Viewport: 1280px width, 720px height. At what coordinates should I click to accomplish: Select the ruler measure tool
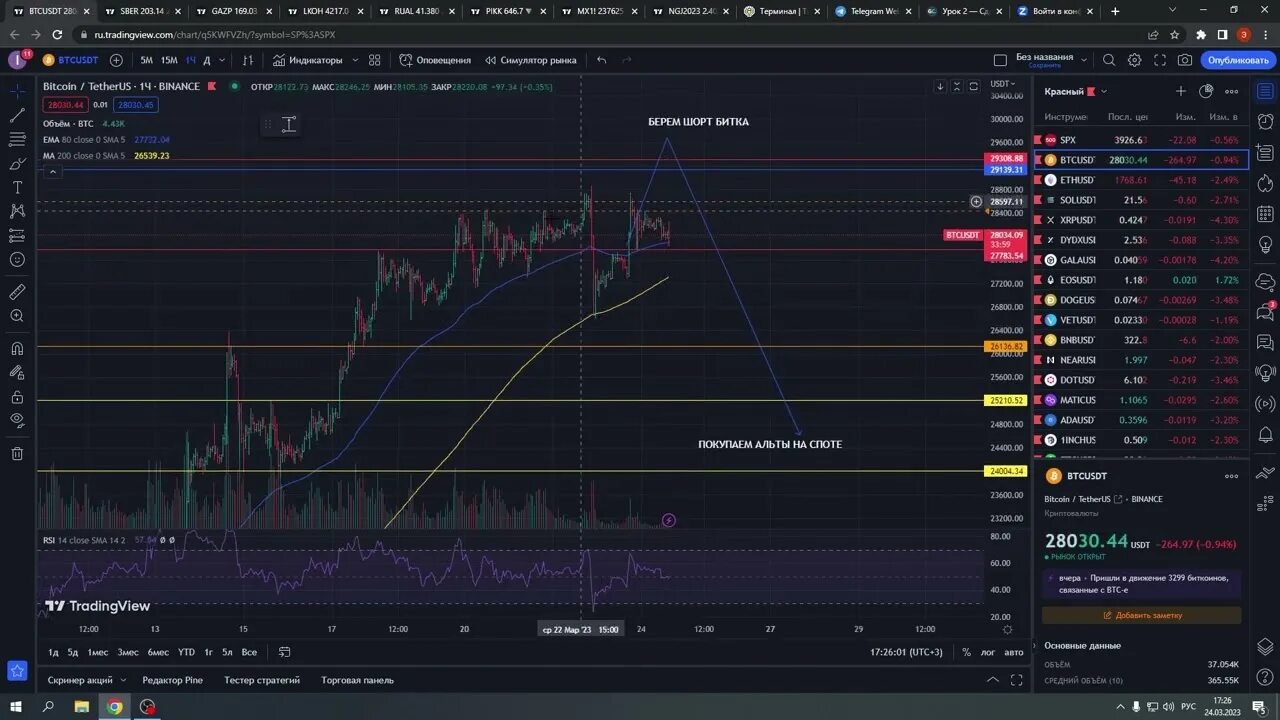(x=17, y=292)
